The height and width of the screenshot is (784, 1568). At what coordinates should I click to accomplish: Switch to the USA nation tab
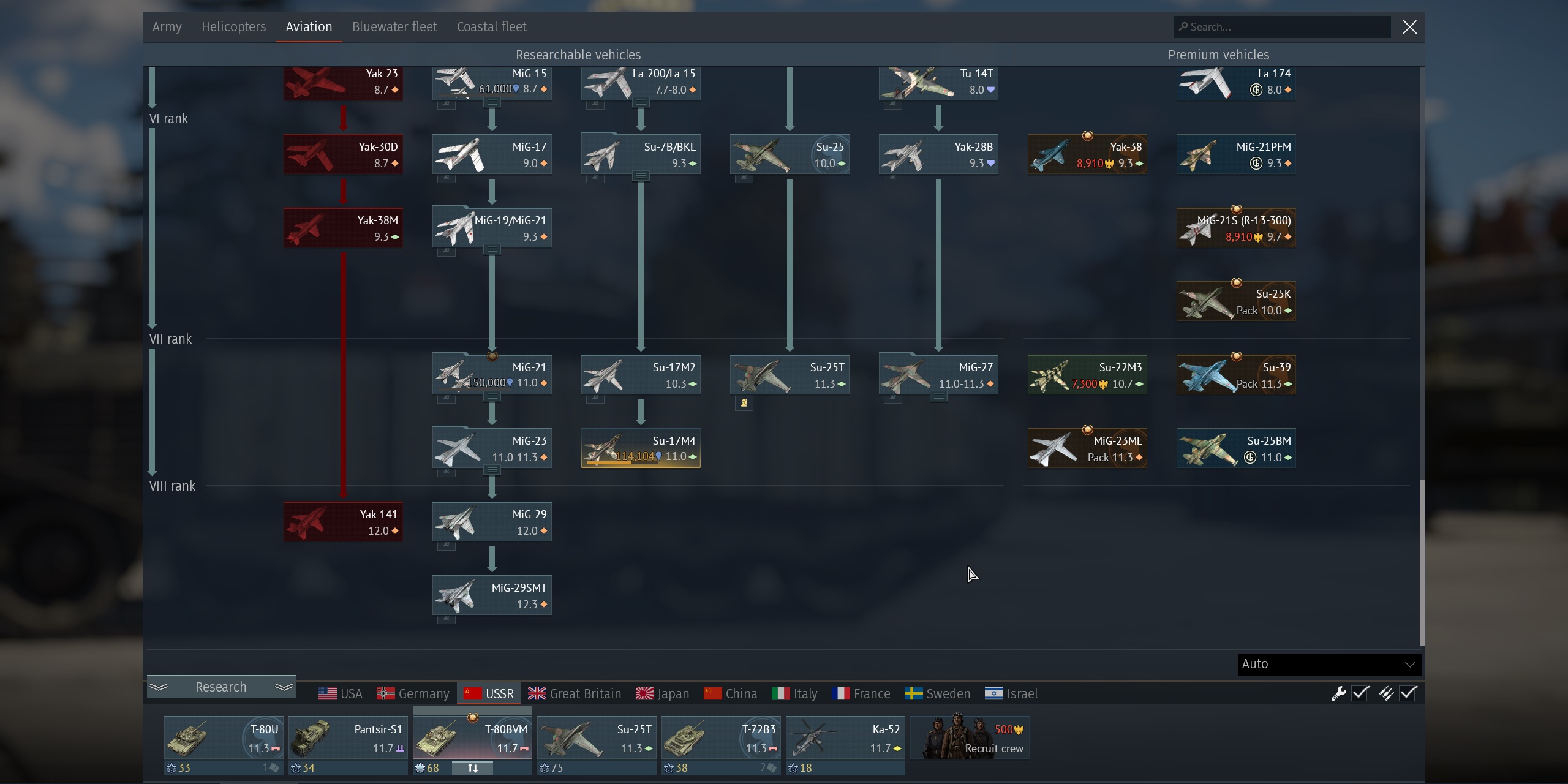click(x=341, y=694)
